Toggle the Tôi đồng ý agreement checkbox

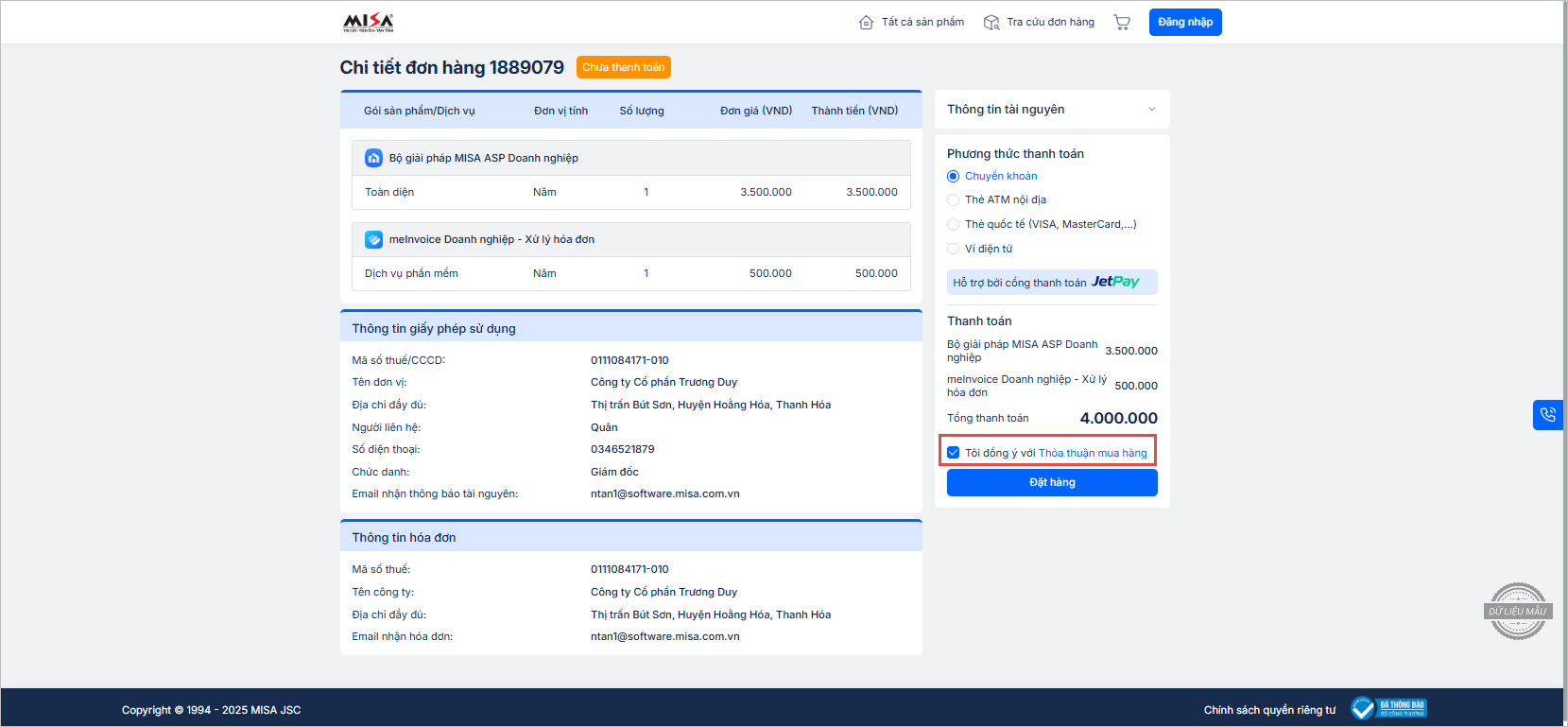[953, 453]
